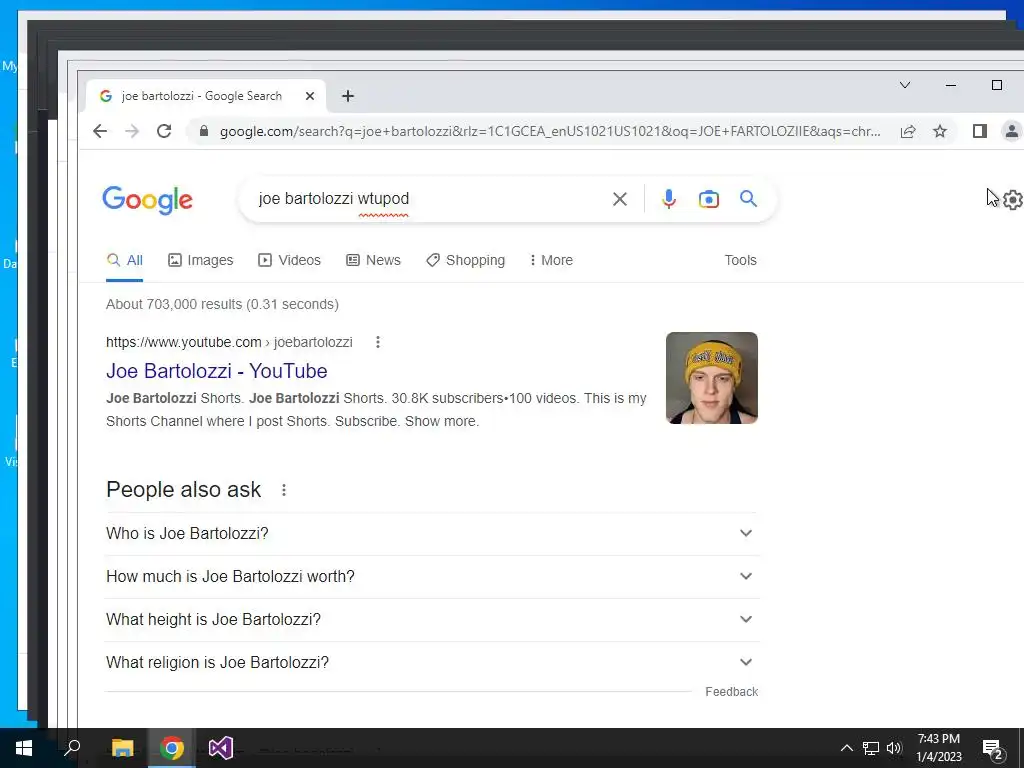Open the Windows Start menu

[x=24, y=748]
